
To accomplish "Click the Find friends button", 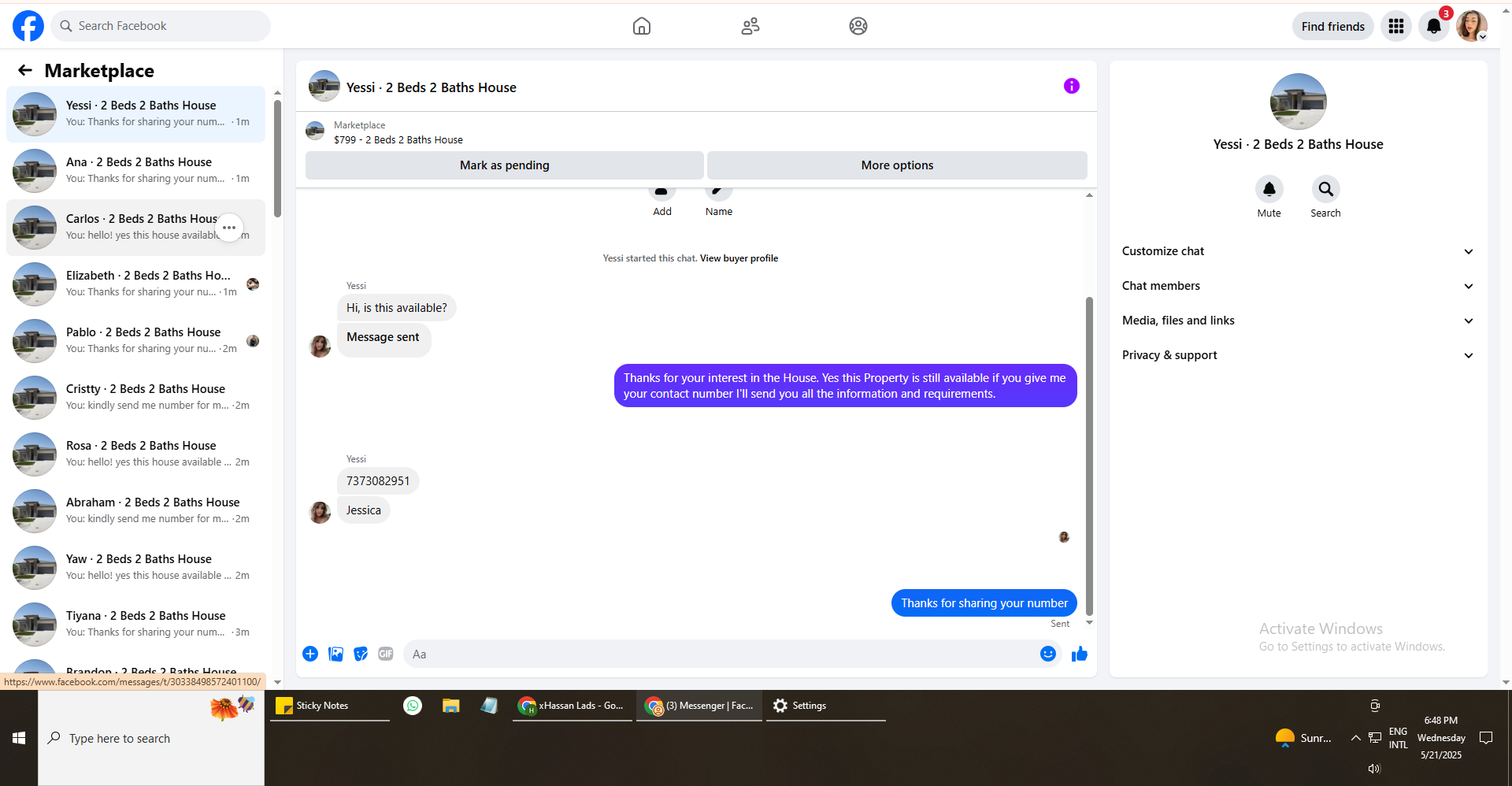I will coord(1333,26).
